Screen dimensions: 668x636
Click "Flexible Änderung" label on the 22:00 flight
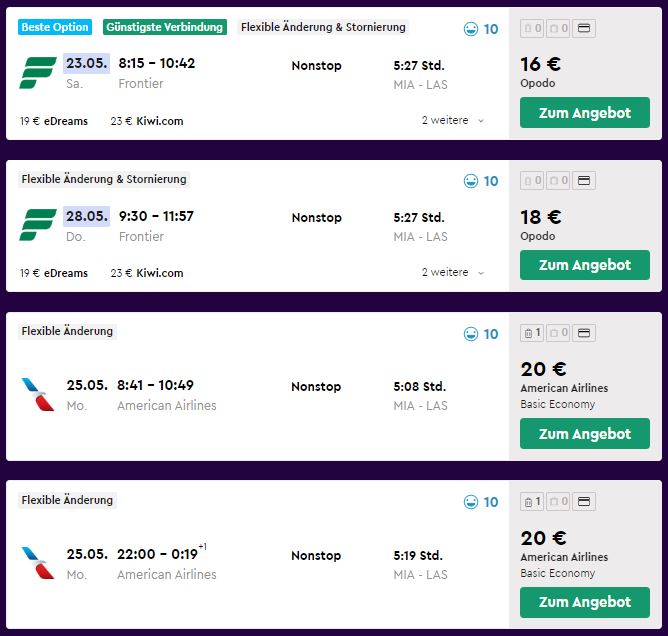[67, 500]
